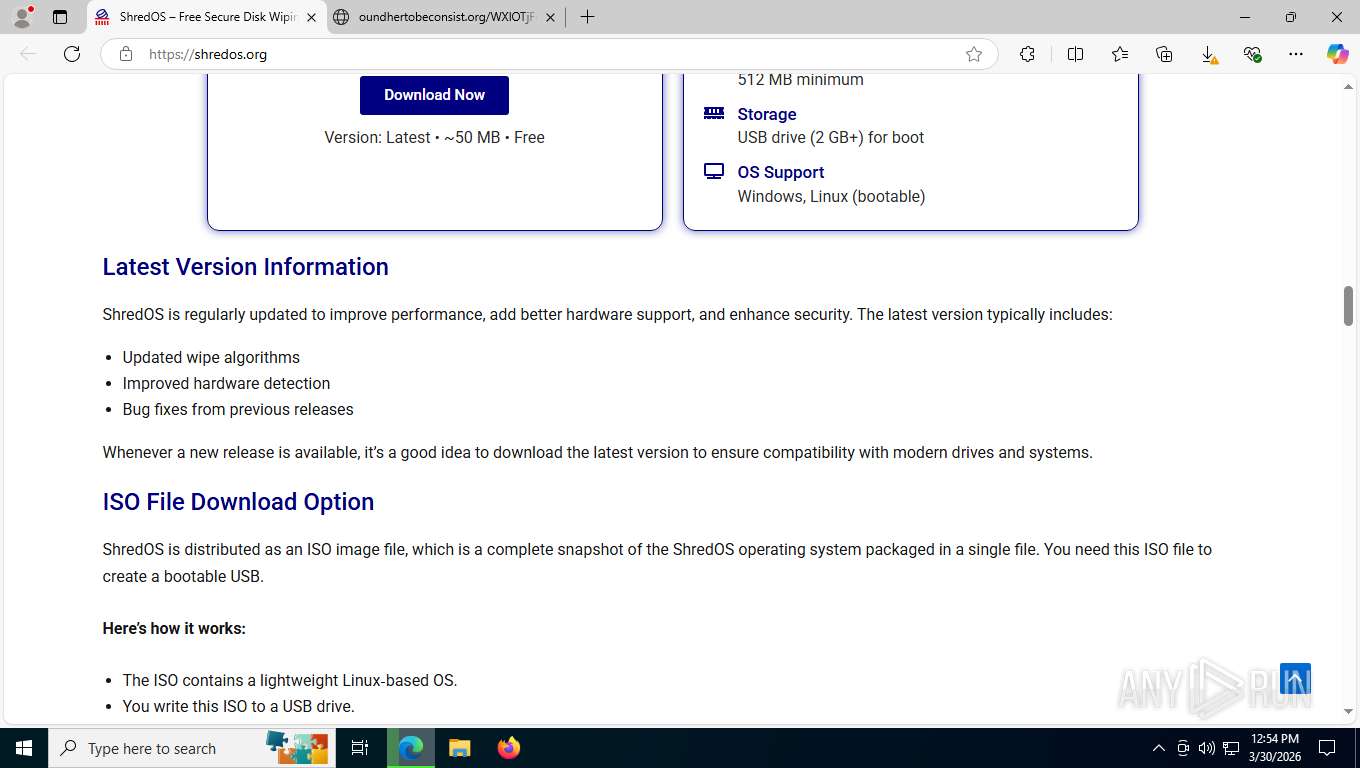Click 'Bug fixes from previous releases' item
Viewport: 1360px width, 768px height.
point(238,409)
